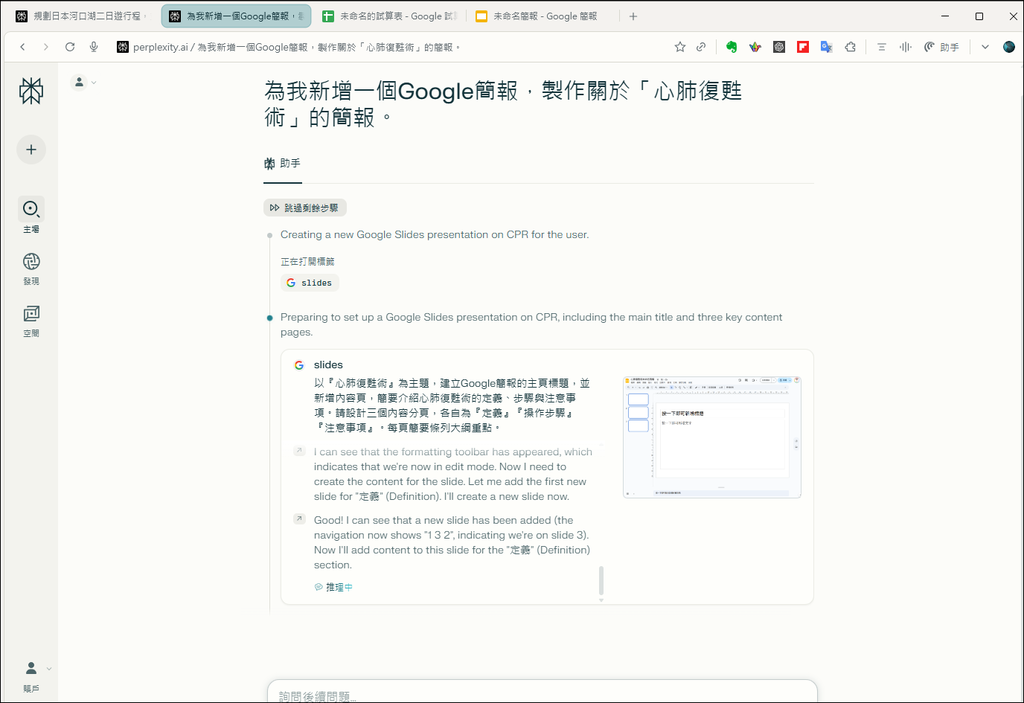Open arrow icon beside 'Good! I can see'

pyautogui.click(x=299, y=519)
